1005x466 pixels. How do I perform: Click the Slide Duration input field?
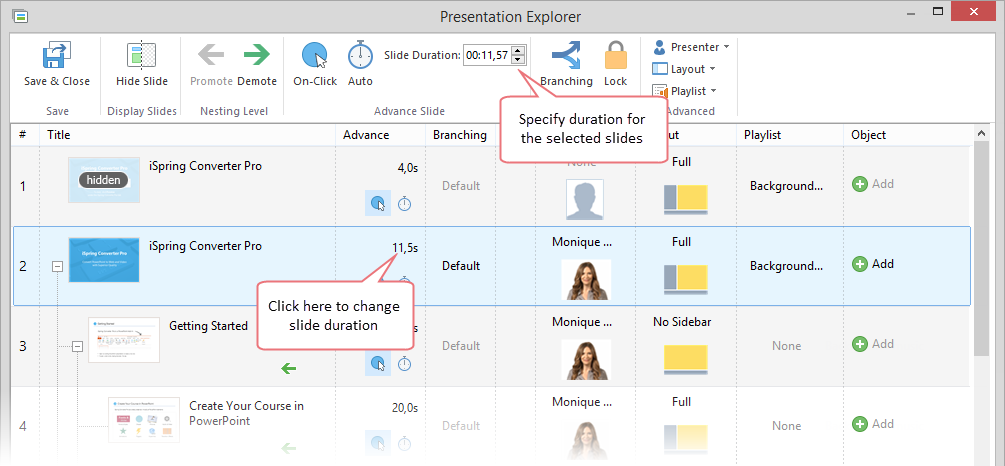click(x=486, y=55)
